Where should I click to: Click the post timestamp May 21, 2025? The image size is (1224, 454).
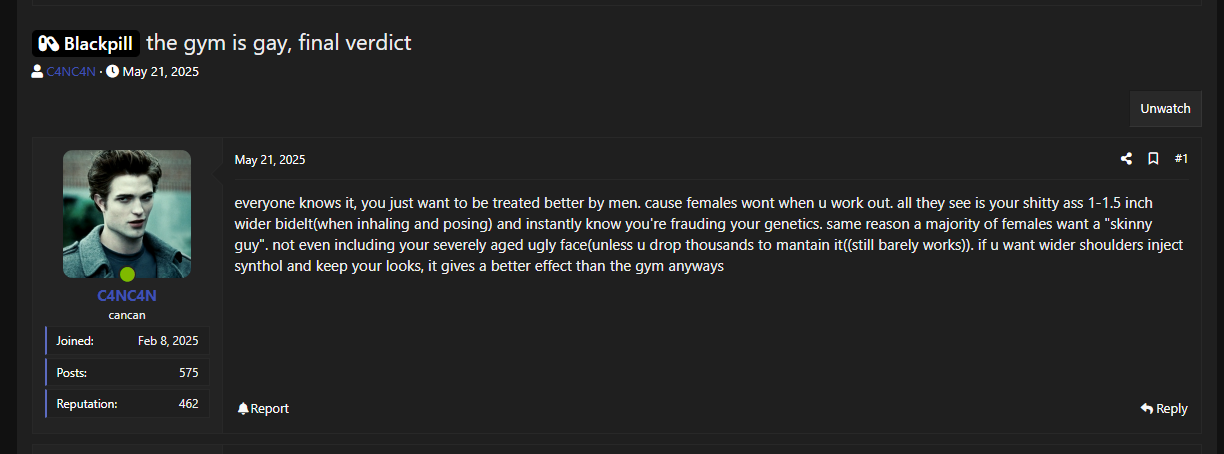pos(270,159)
